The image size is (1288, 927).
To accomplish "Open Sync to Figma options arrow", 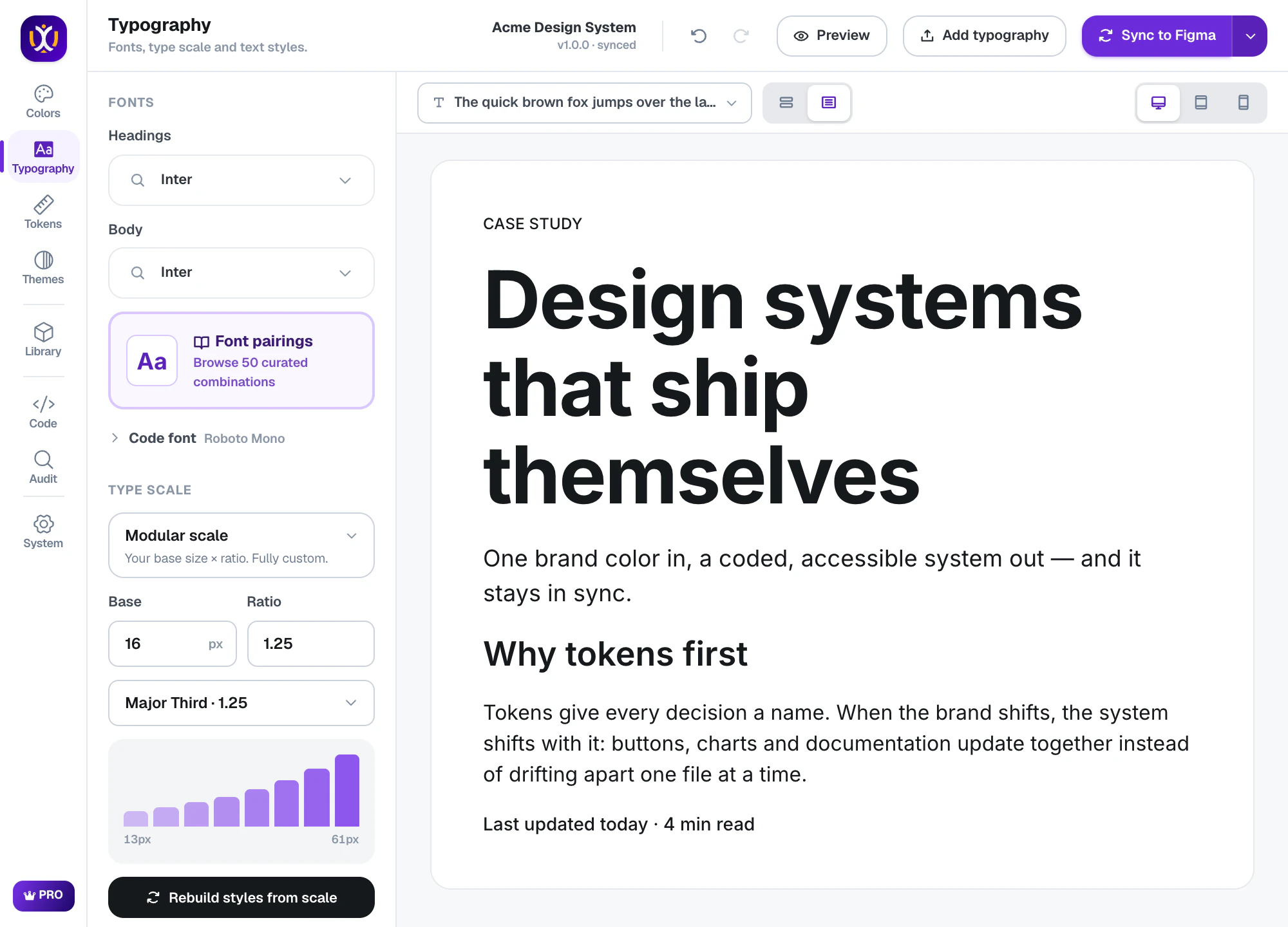I will [1250, 36].
